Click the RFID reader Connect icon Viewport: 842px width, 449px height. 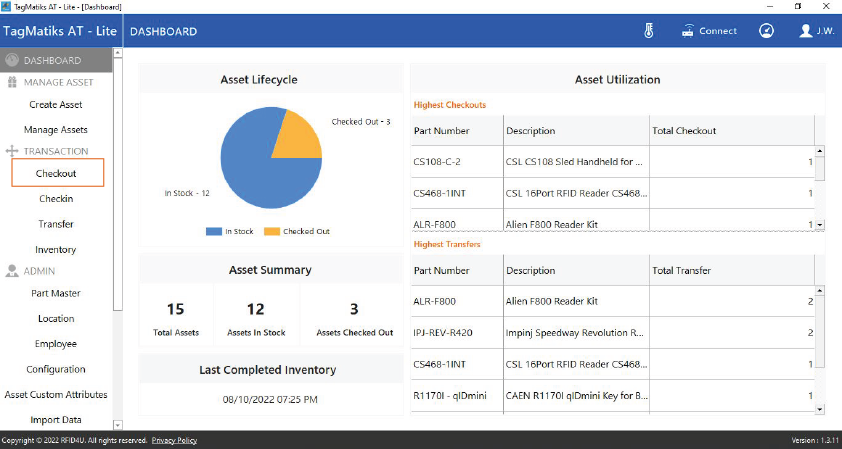(688, 31)
